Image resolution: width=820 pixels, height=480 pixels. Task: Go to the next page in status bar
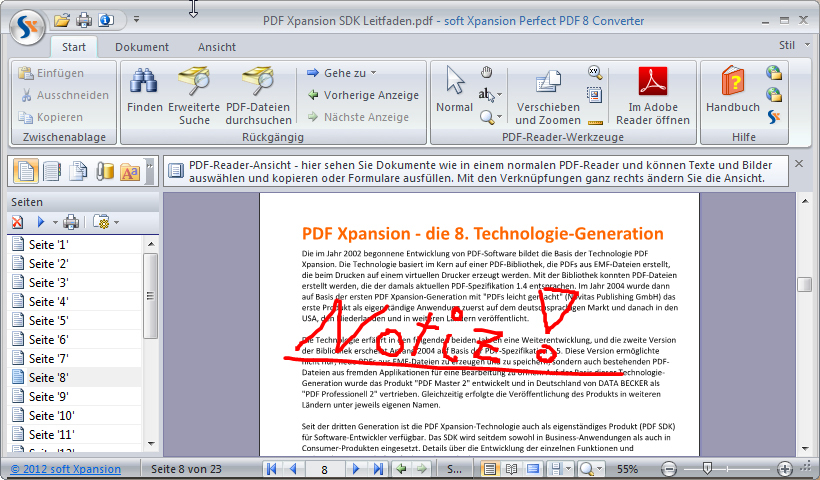[356, 468]
